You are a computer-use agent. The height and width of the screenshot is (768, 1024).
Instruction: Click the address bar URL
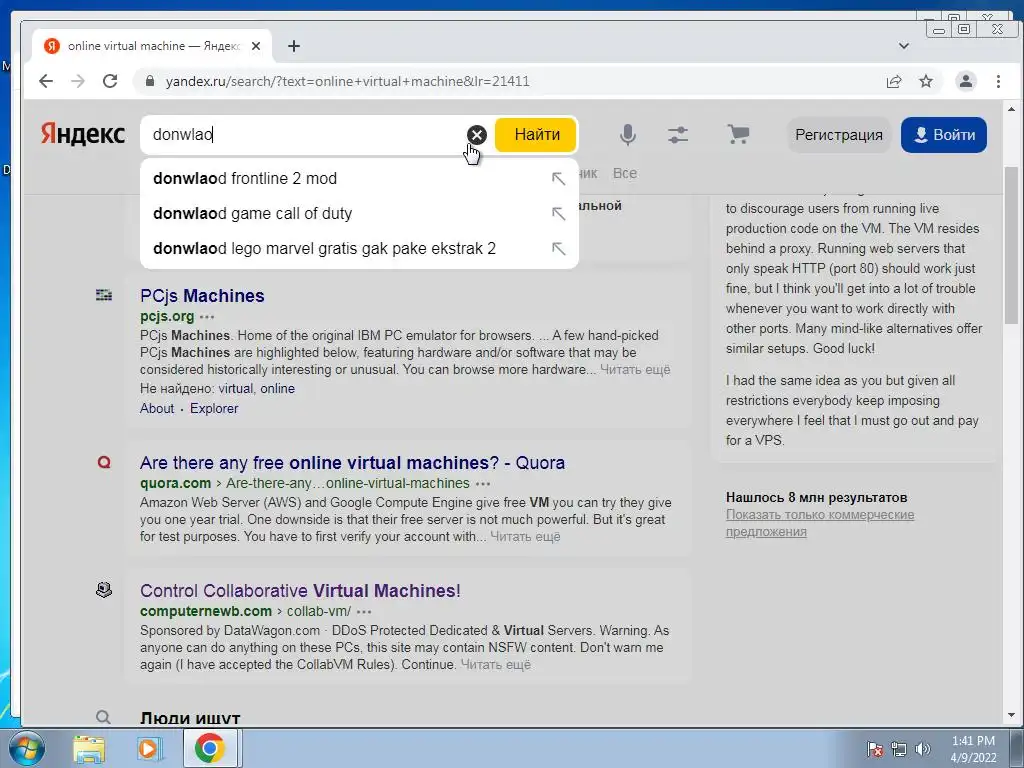(x=347, y=82)
